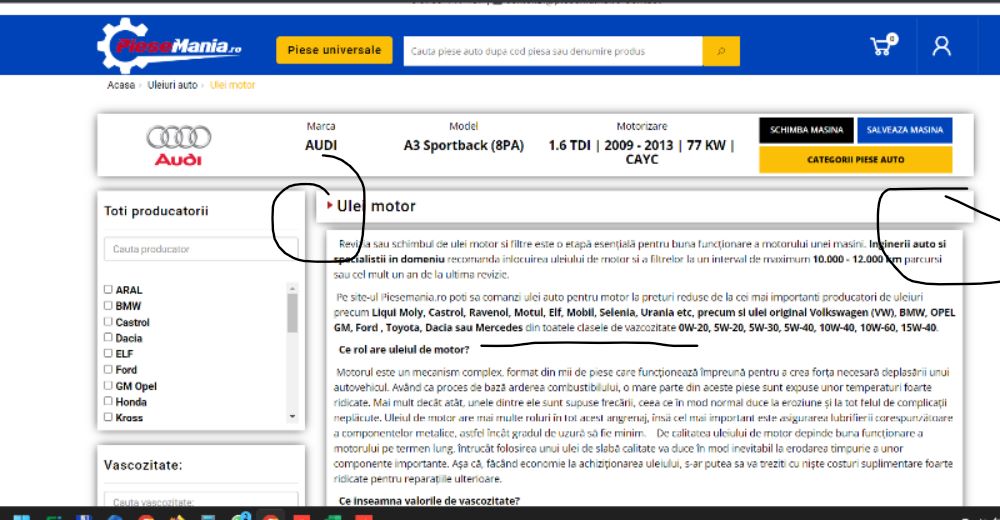Click the producer list scroll-up arrow
1000x520 pixels.
click(292, 288)
